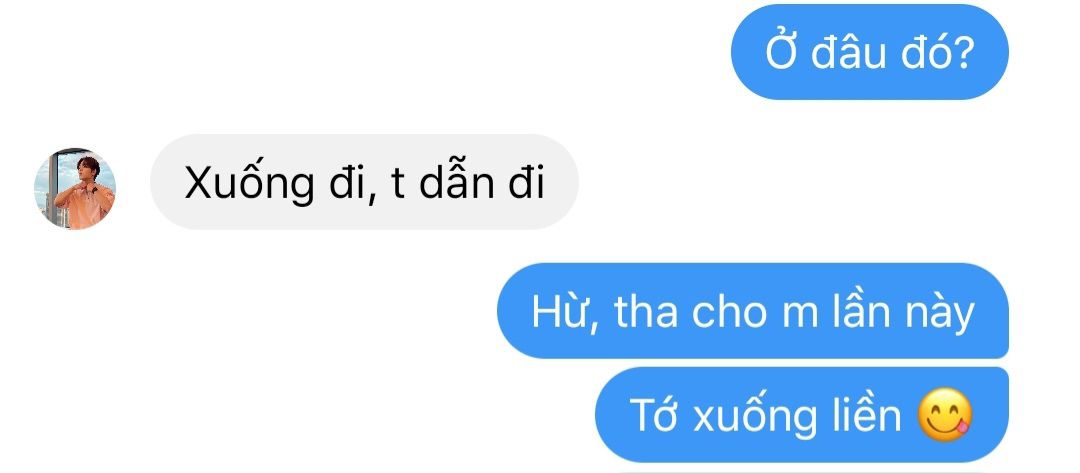
Task: Select the "Tớ xuống liền" message bubble
Action: click(x=802, y=414)
